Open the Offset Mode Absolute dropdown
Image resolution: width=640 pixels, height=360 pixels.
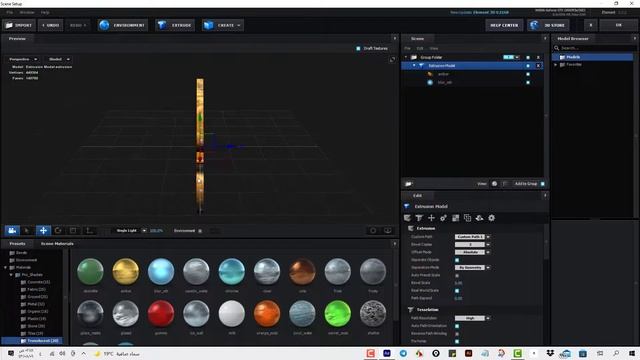pos(472,252)
